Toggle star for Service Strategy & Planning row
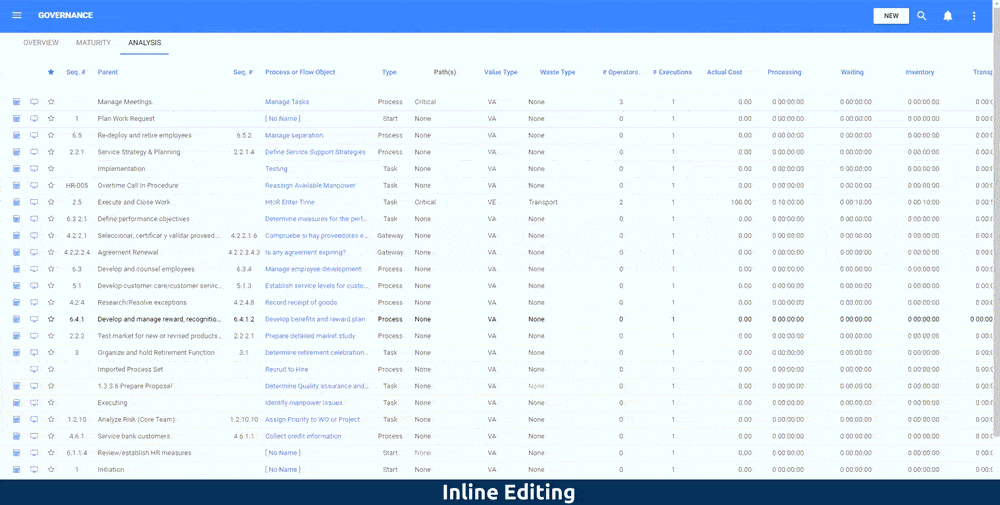This screenshot has height=505, width=1000. pyautogui.click(x=51, y=152)
